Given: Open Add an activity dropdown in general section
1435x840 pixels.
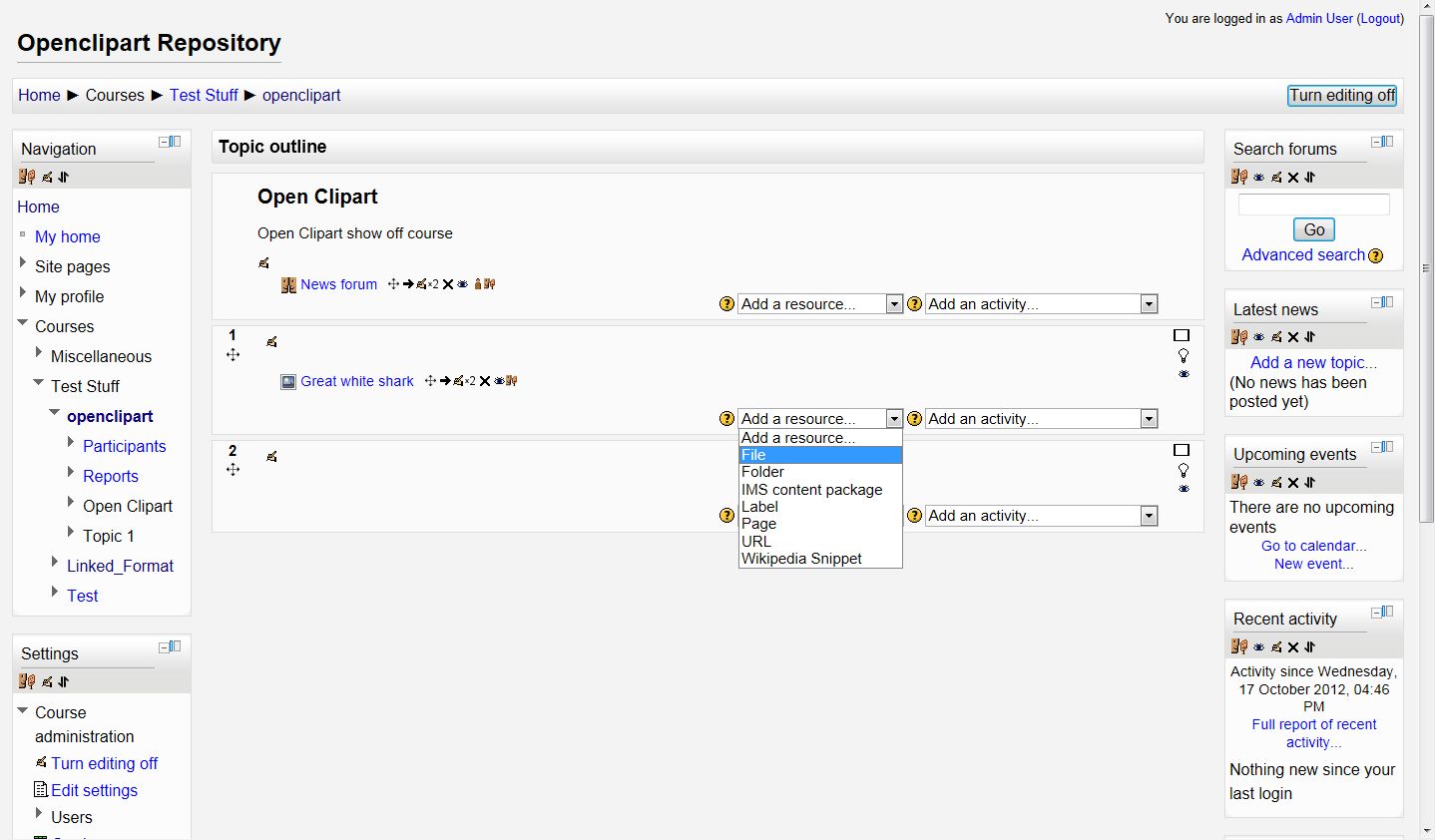Looking at the screenshot, I should 1041,304.
